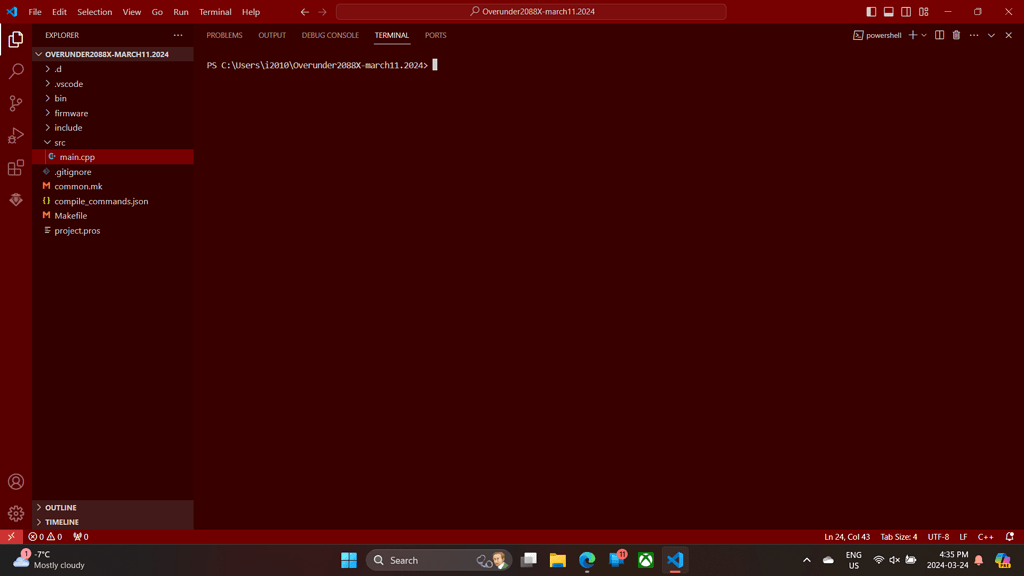Change the LF line ending setting
This screenshot has height=576, width=1024.
962,536
